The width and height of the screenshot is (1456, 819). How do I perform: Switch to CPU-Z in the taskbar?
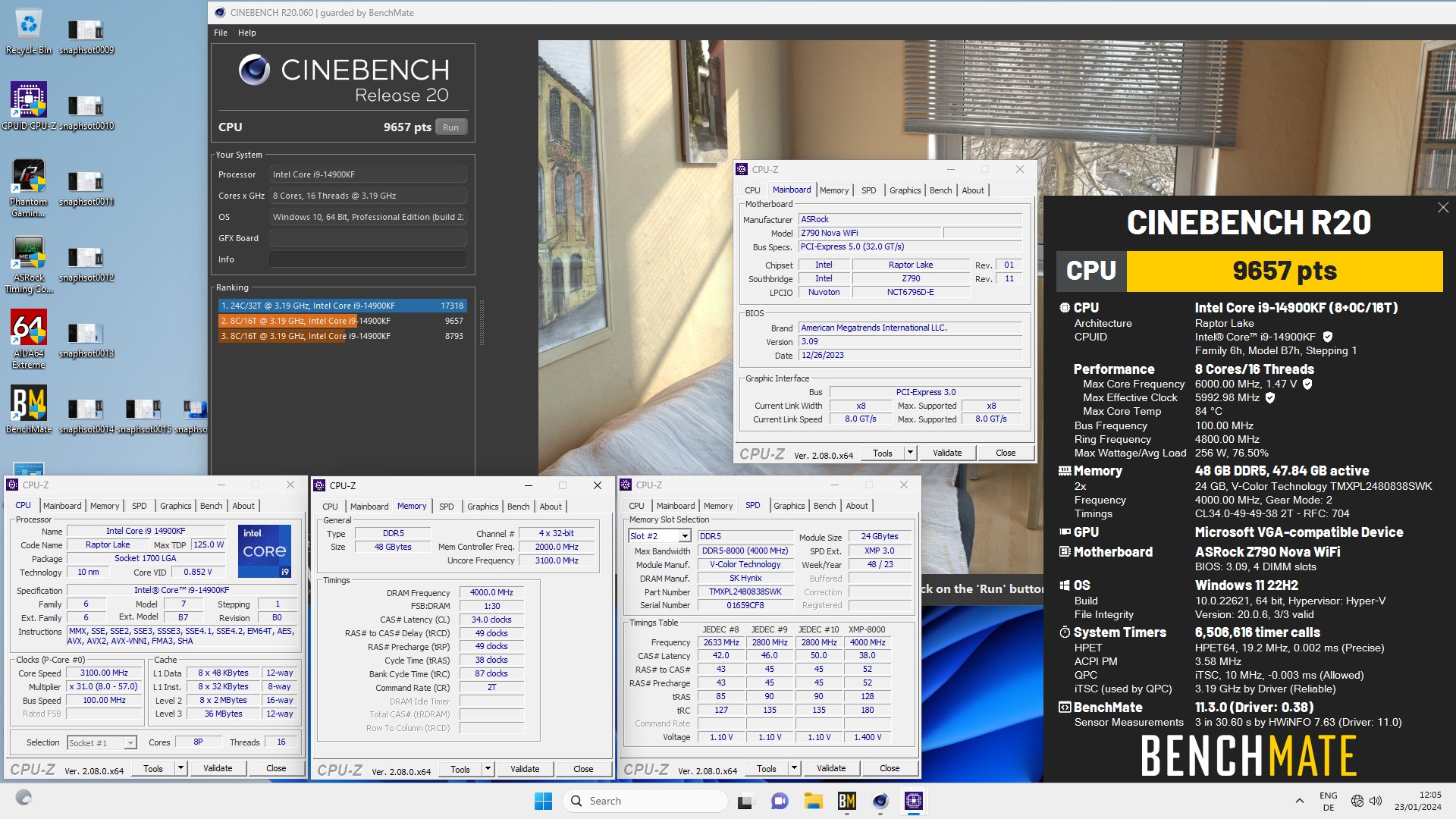(x=914, y=801)
